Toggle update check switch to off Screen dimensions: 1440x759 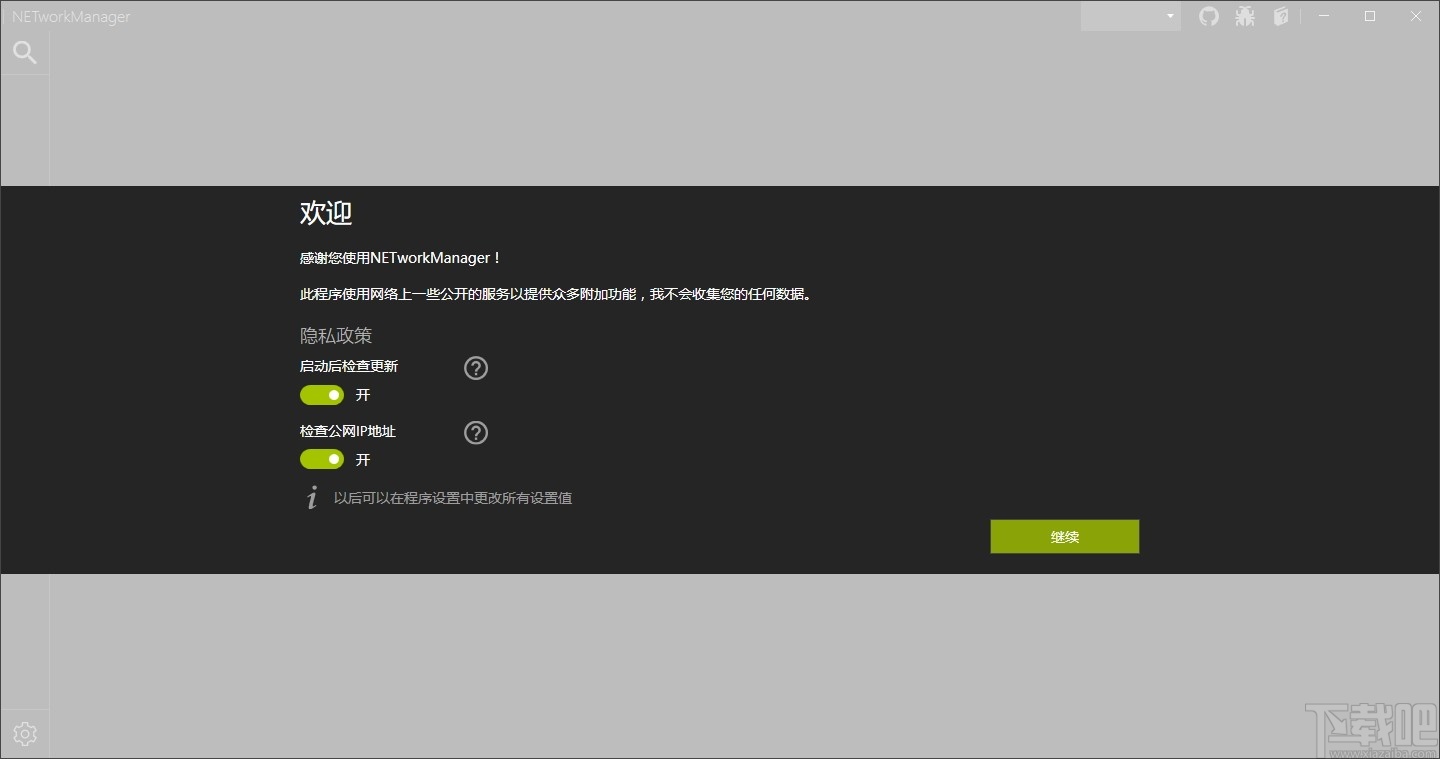pyautogui.click(x=321, y=395)
